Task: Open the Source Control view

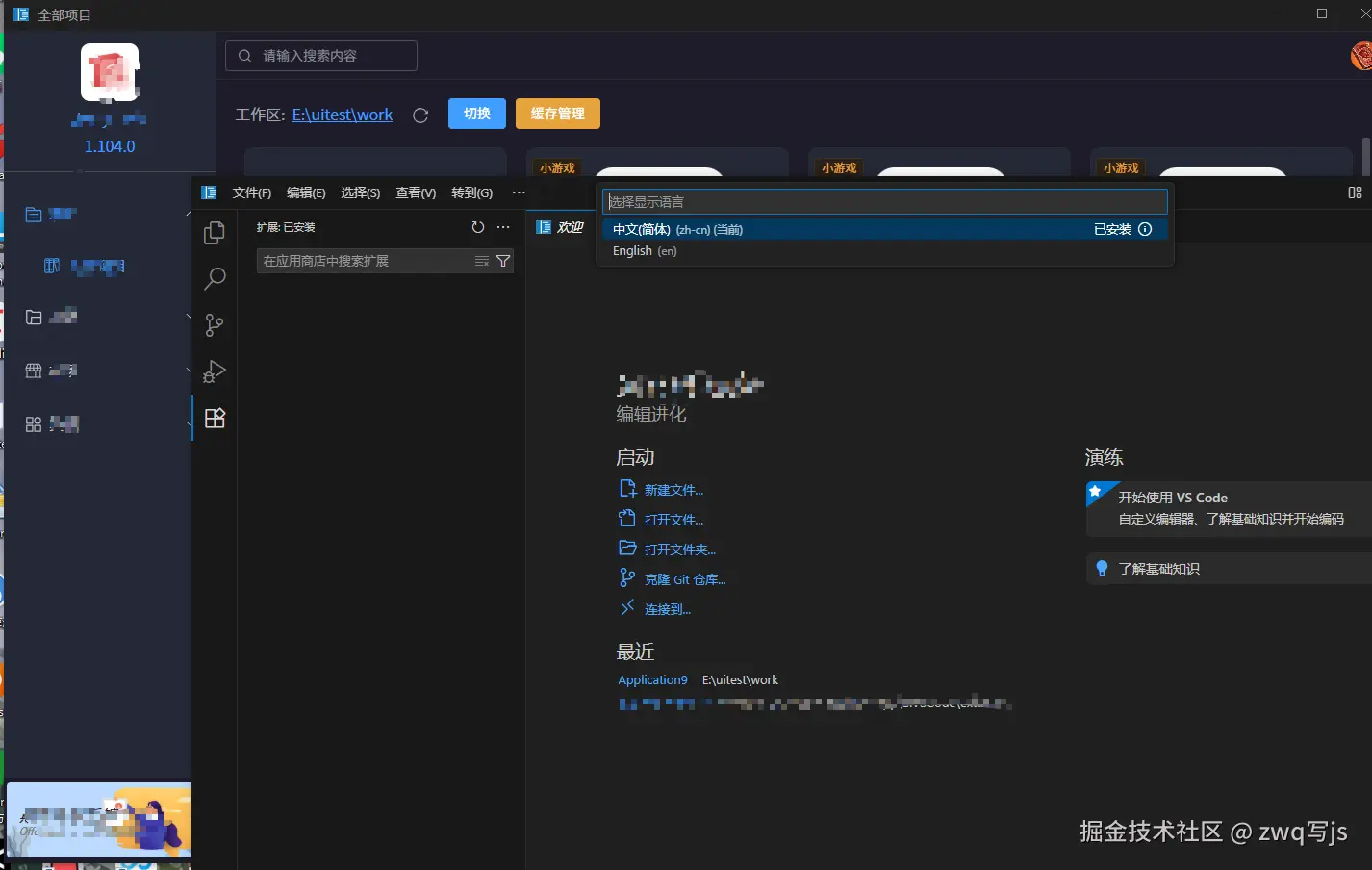Action: tap(215, 325)
